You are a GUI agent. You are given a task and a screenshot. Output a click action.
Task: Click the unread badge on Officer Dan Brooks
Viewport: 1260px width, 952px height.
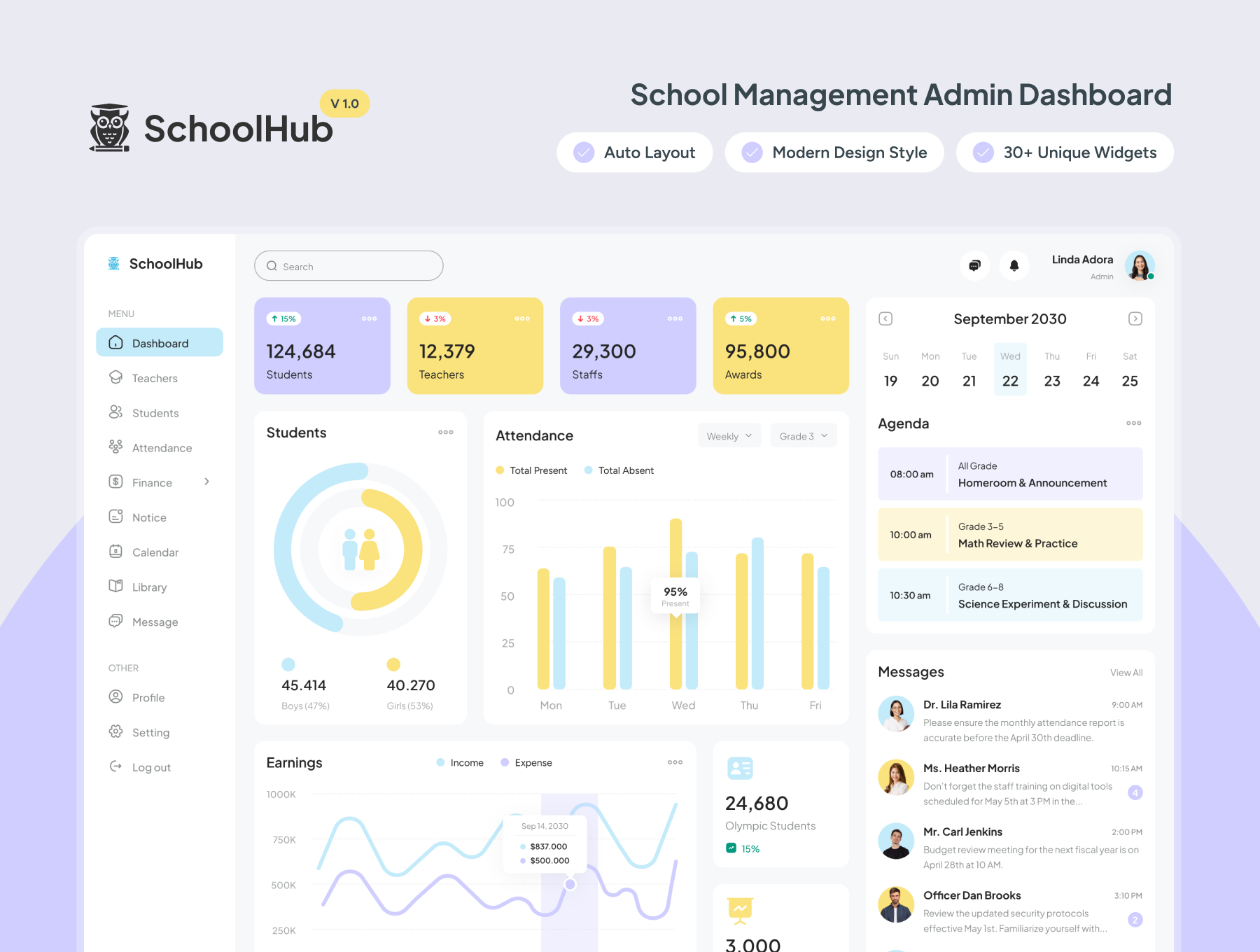1135,920
